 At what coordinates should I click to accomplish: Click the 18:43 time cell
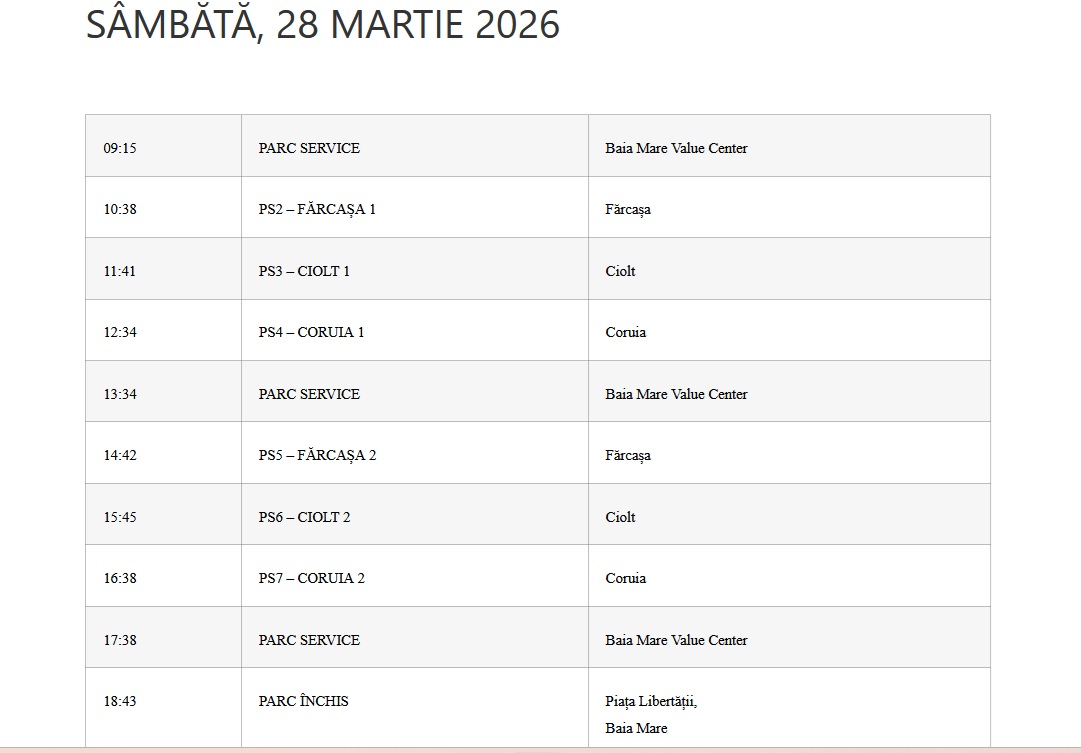(x=120, y=701)
